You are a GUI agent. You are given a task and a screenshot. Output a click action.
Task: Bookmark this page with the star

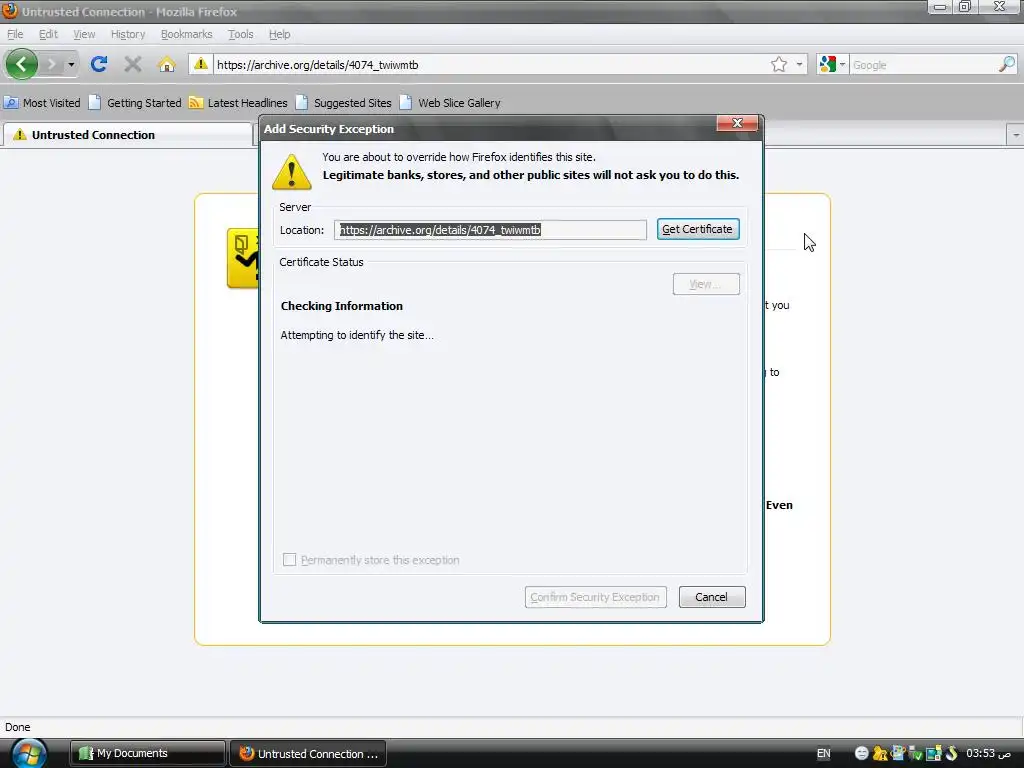[x=778, y=64]
